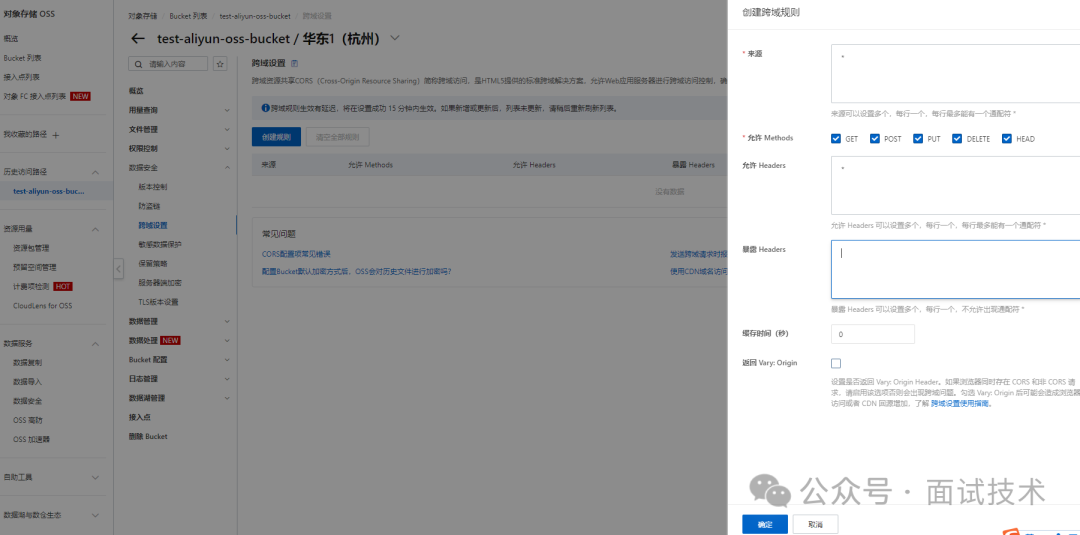Open the doc icon beside CORS settings title
This screenshot has height=535, width=1080.
(295, 63)
